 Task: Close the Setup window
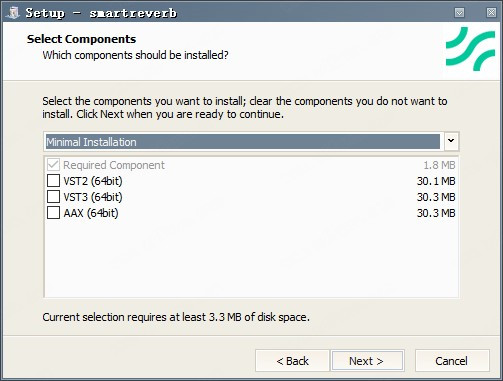[x=491, y=13]
